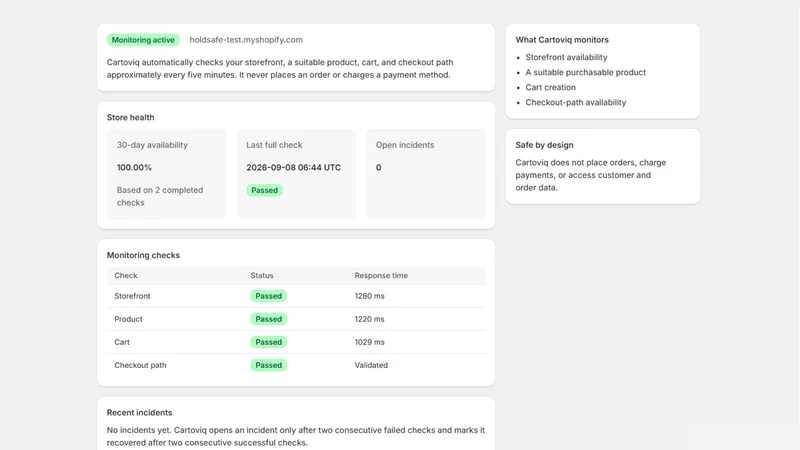800x450 pixels.
Task: Click the Passed badge in Checkout path row
Action: [x=268, y=365]
